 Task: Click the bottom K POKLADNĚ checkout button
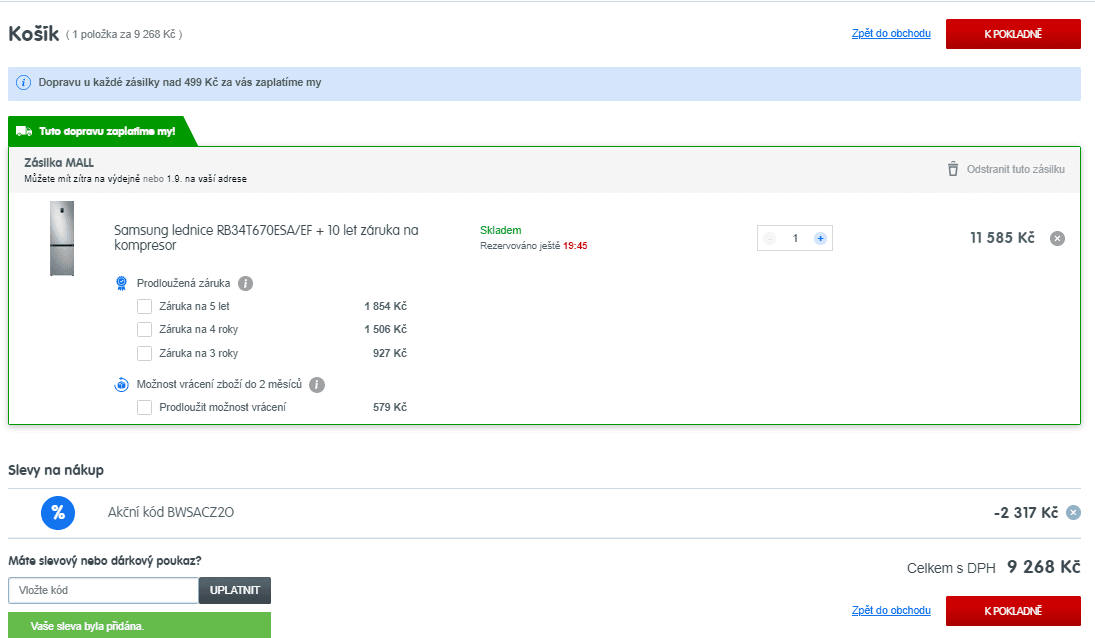coord(1013,611)
